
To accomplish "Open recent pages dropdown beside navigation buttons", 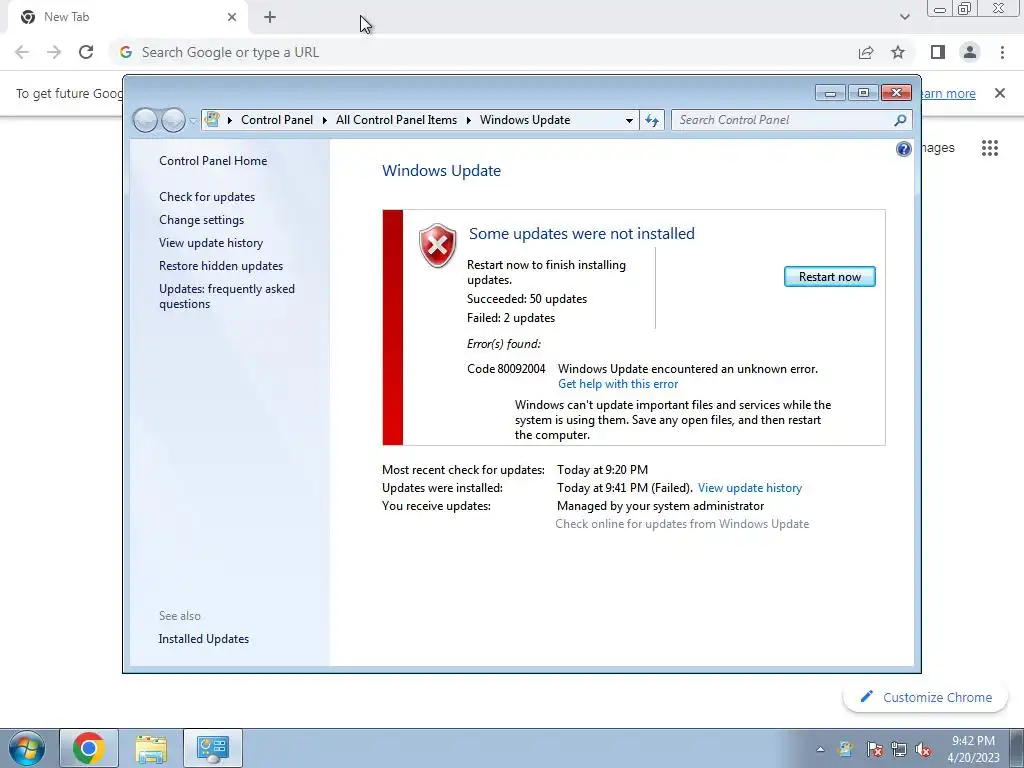I will tap(193, 121).
